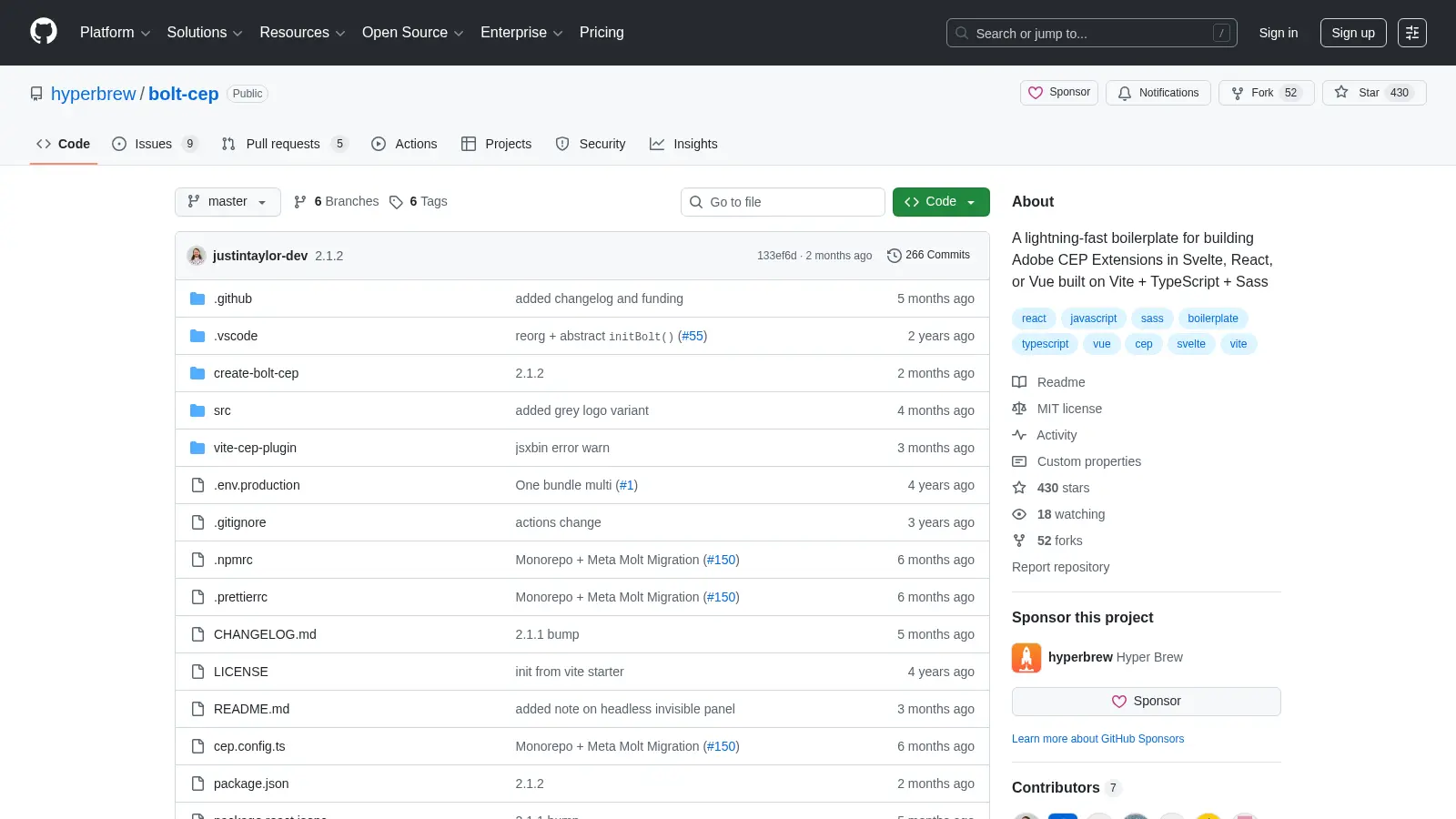Viewport: 1456px width, 819px height.
Task: Open the Issues tab
Action: pyautogui.click(x=155, y=144)
